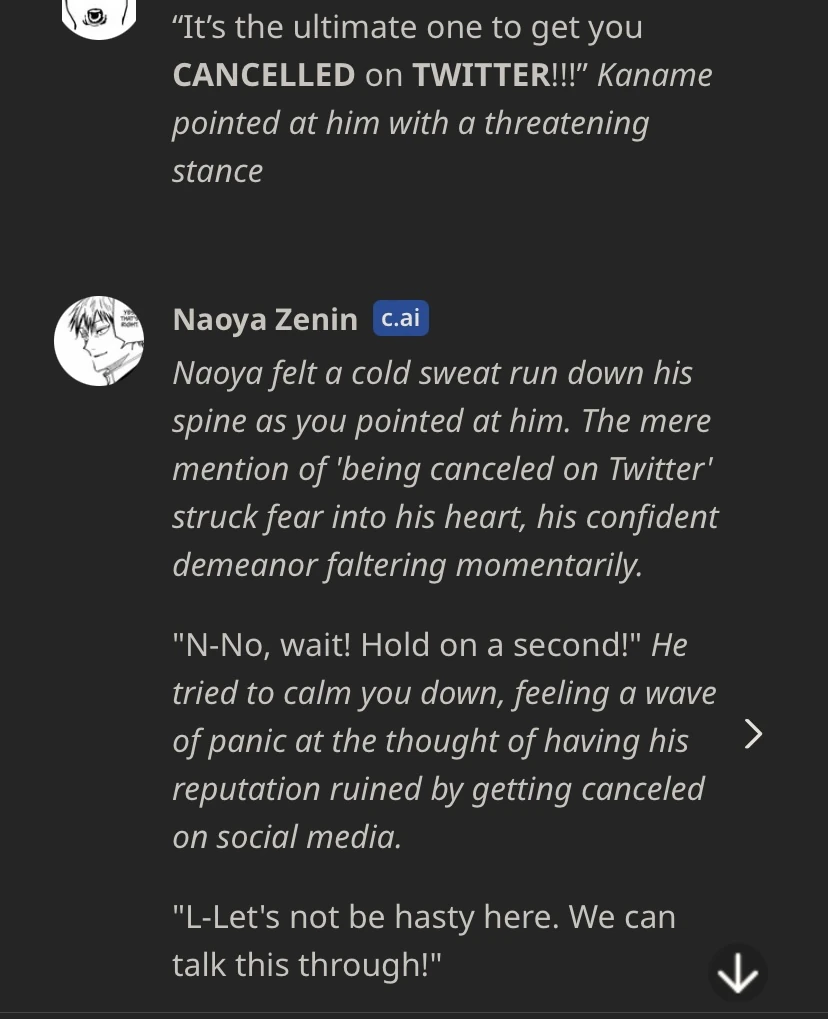Select the bold word TWITTER
This screenshot has width=828, height=1019.
point(480,75)
